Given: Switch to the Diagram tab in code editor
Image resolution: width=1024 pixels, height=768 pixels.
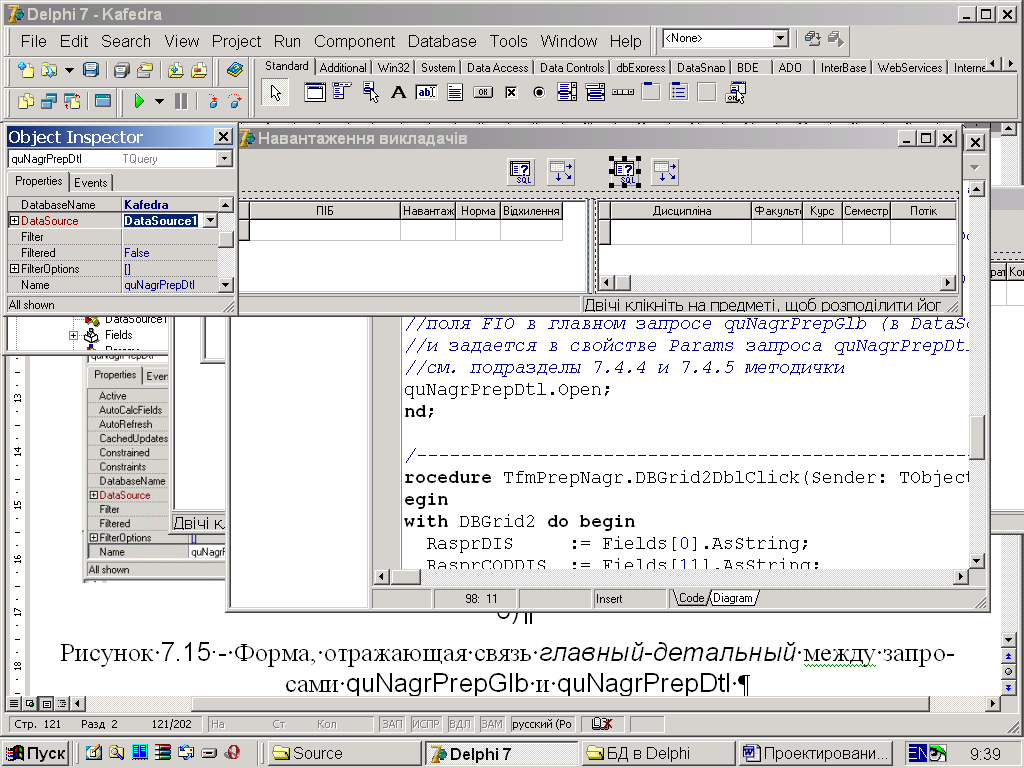Looking at the screenshot, I should [732, 598].
